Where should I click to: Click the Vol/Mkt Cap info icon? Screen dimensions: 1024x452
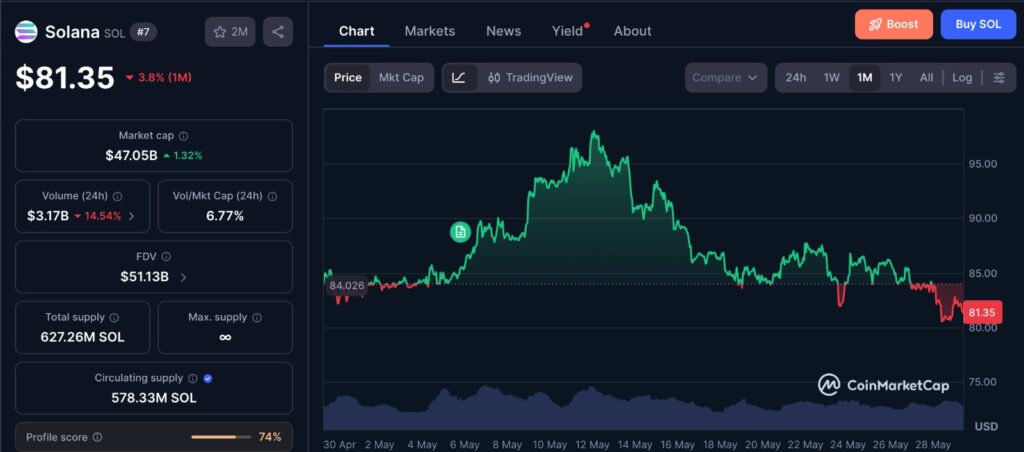click(272, 196)
